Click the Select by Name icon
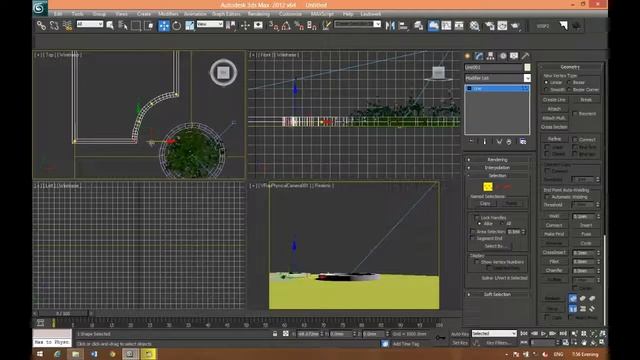 (123, 25)
